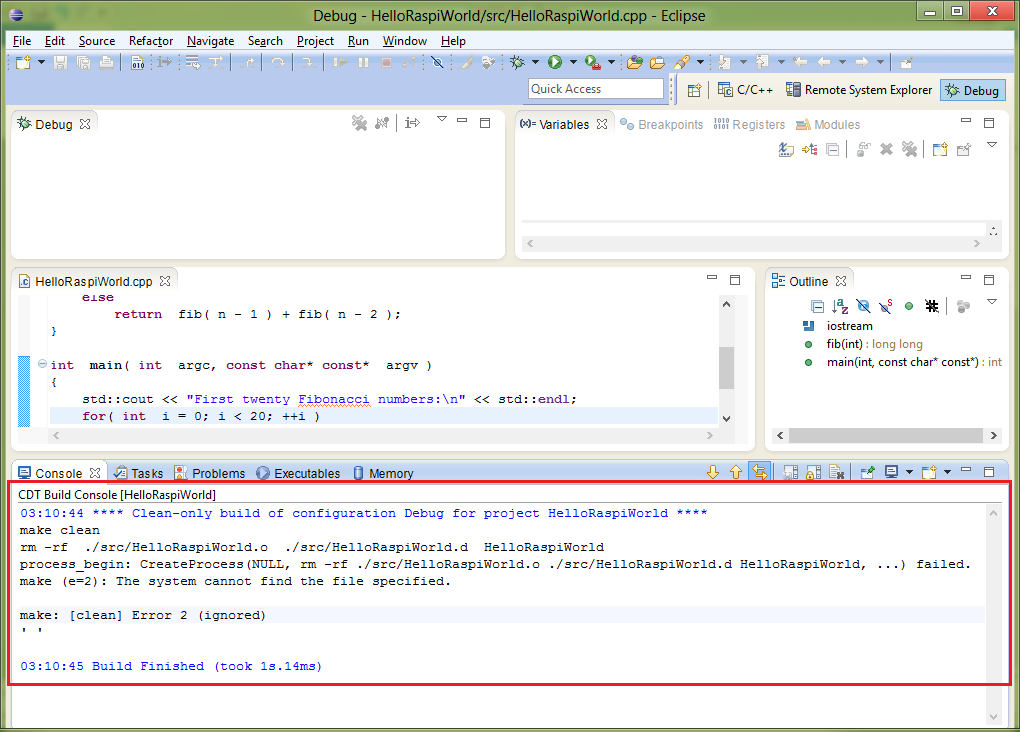Collapse the main function fold marker
The height and width of the screenshot is (732, 1020).
pyautogui.click(x=42, y=364)
